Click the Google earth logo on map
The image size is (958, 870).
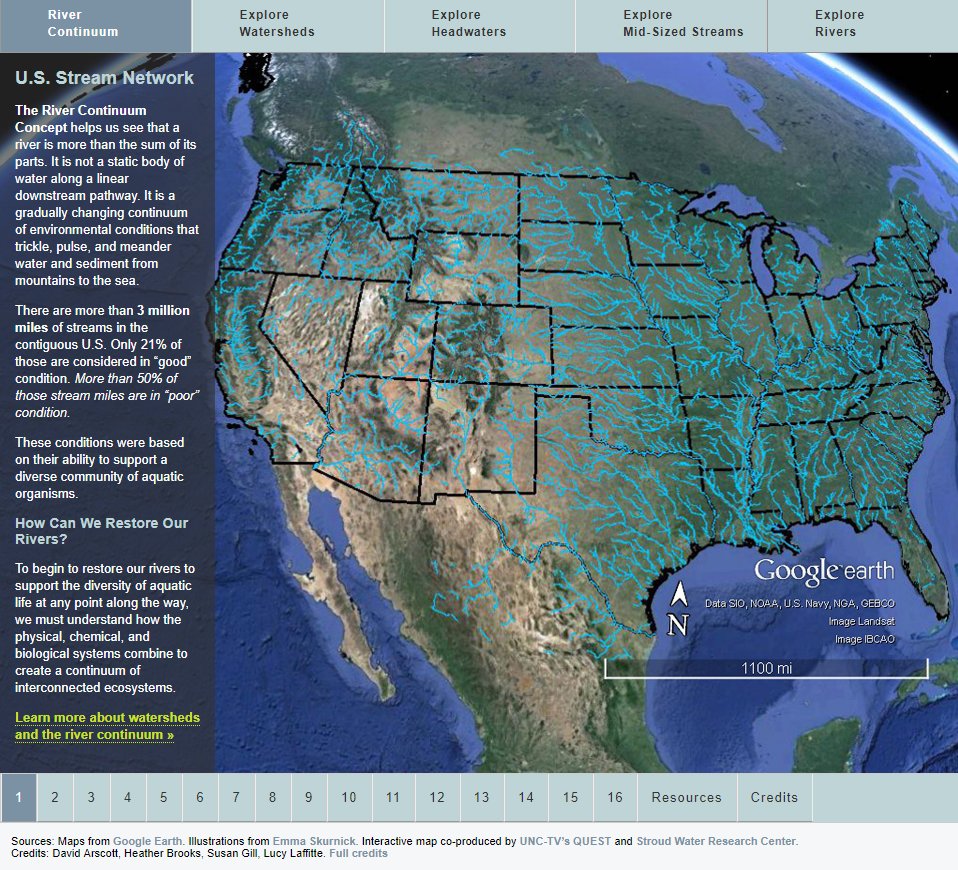tap(824, 572)
